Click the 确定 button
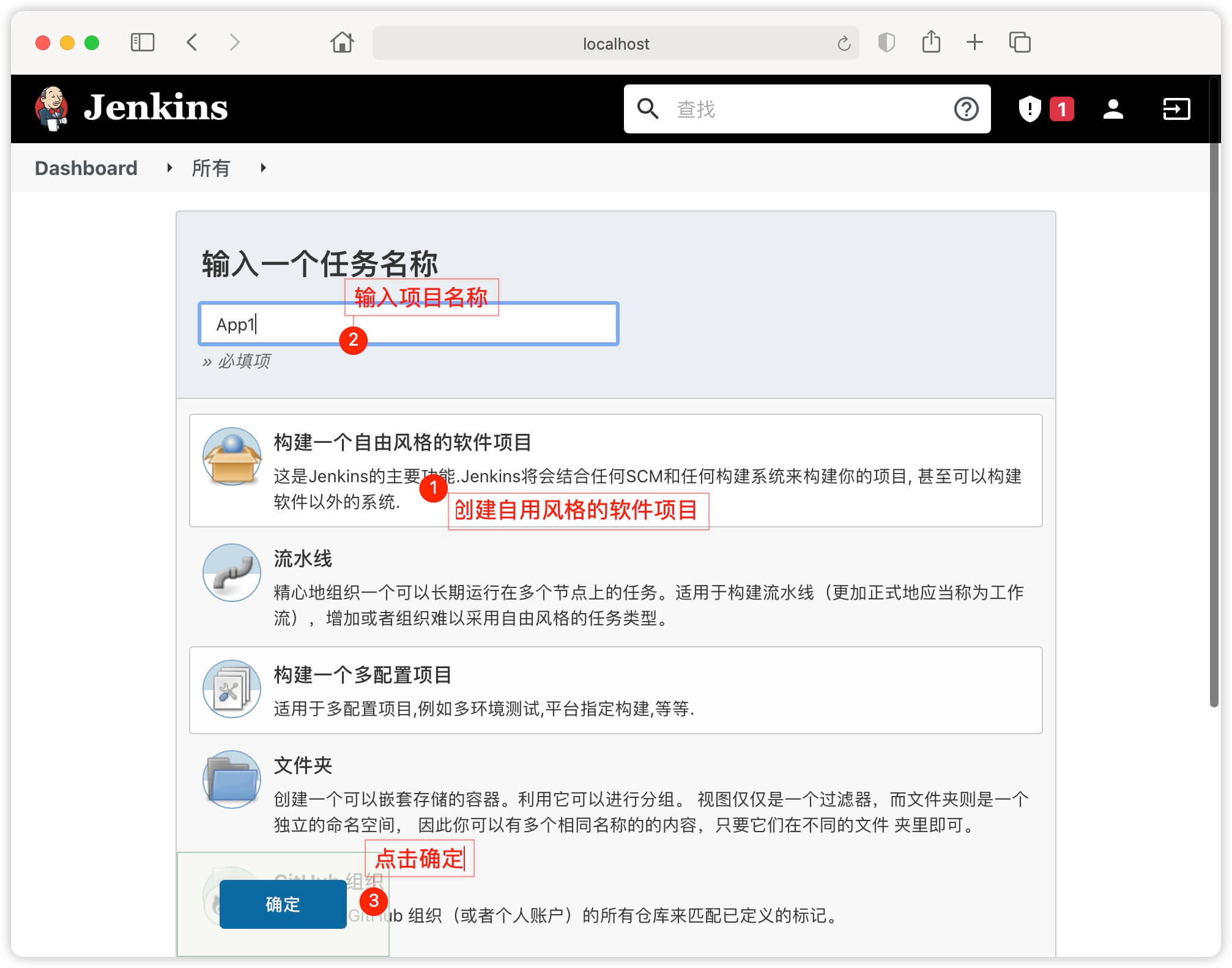This screenshot has width=1232, height=968. (x=283, y=904)
